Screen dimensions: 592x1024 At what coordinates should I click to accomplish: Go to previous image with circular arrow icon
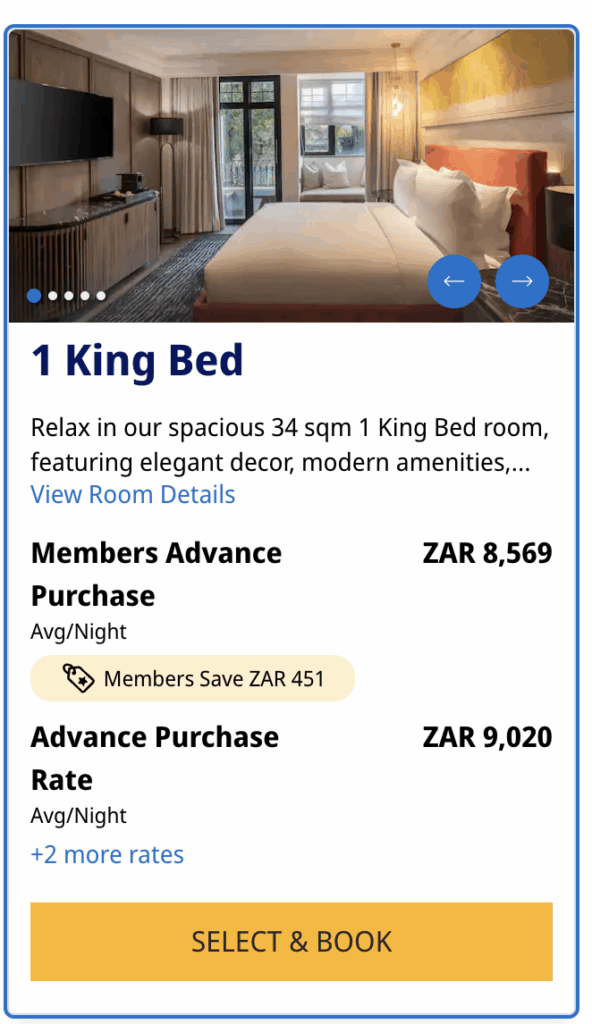(x=454, y=281)
